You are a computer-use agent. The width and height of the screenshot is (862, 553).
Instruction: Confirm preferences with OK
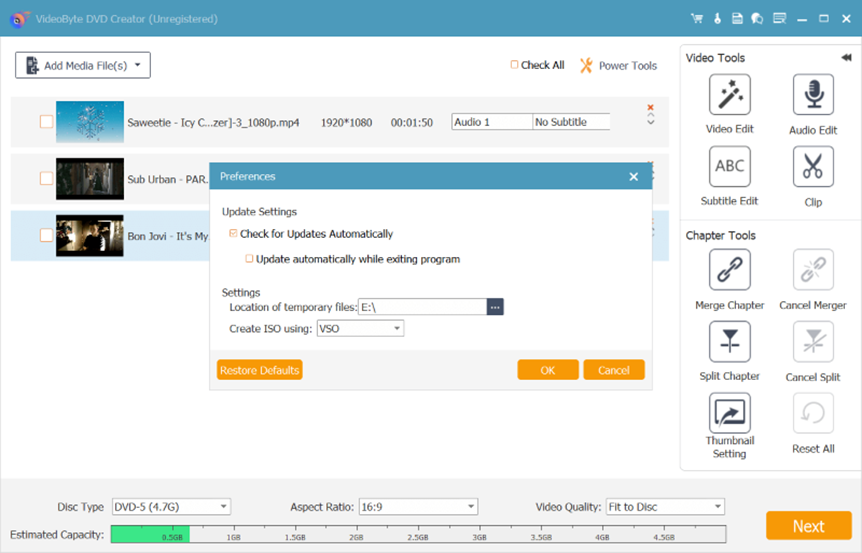[x=548, y=370]
